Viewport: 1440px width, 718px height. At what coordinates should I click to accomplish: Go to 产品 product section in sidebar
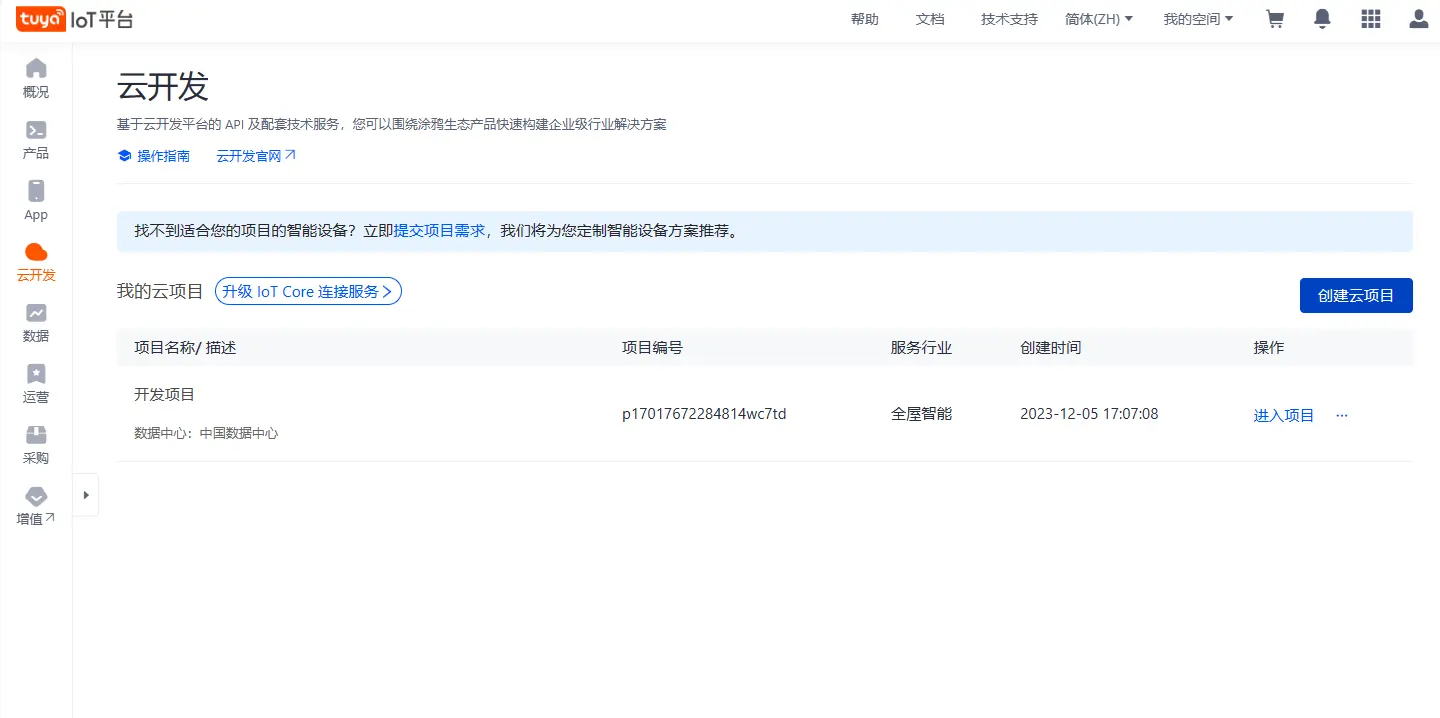point(36,140)
